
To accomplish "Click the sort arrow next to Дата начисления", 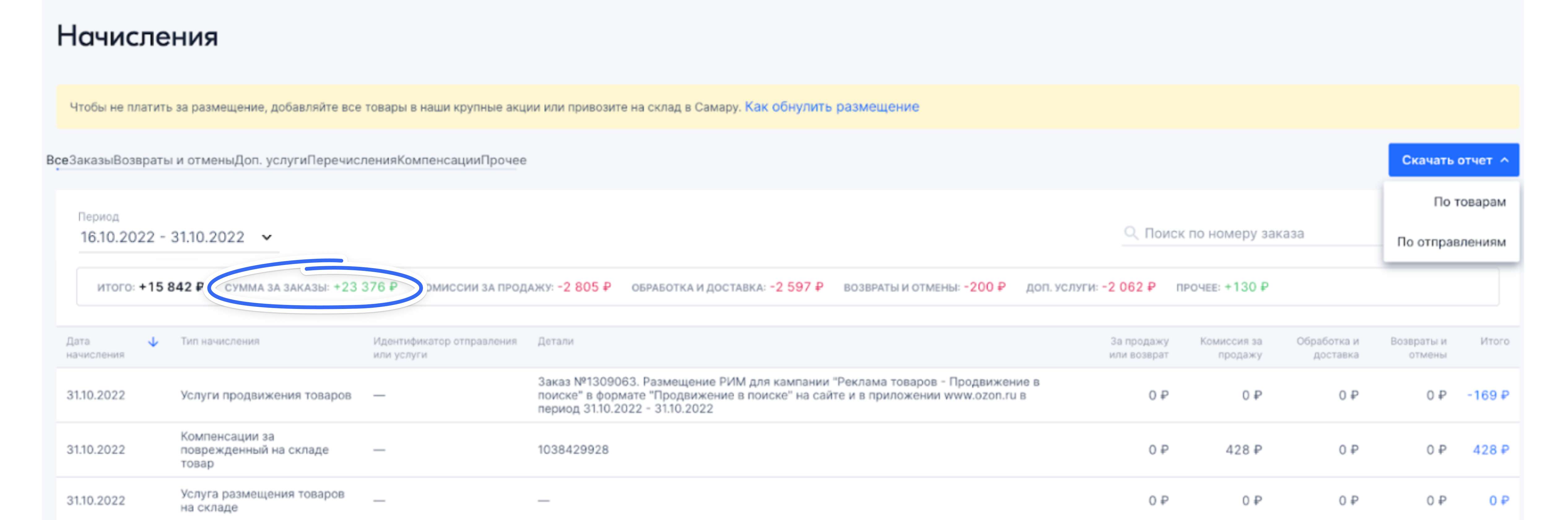I will click(153, 342).
